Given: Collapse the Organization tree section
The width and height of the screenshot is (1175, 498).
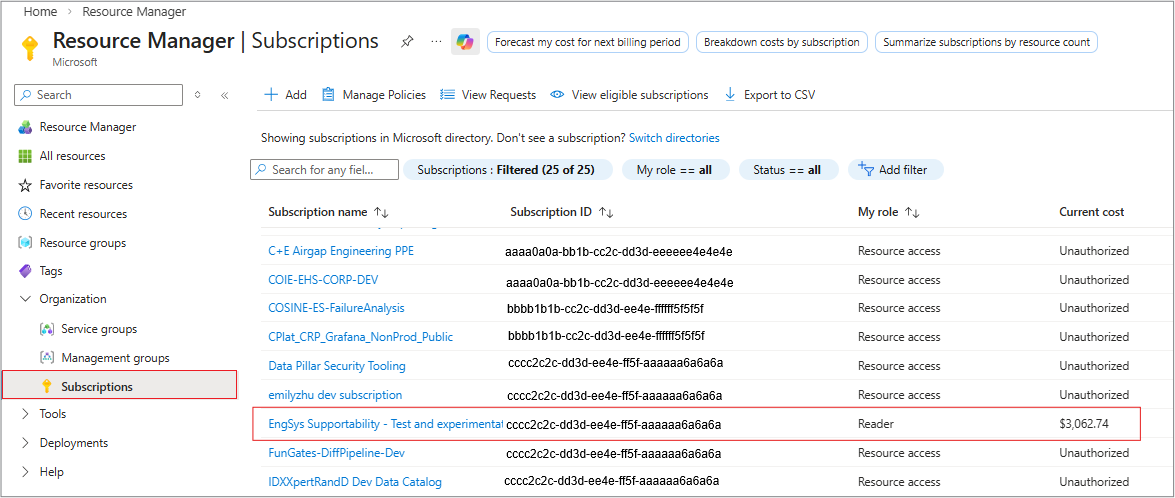Looking at the screenshot, I should point(26,299).
